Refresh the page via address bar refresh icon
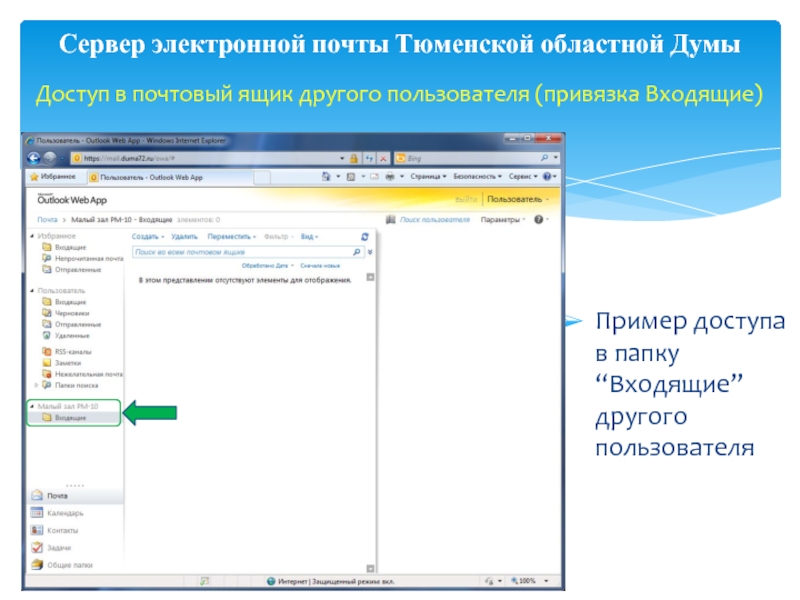The image size is (800, 600). [x=369, y=158]
